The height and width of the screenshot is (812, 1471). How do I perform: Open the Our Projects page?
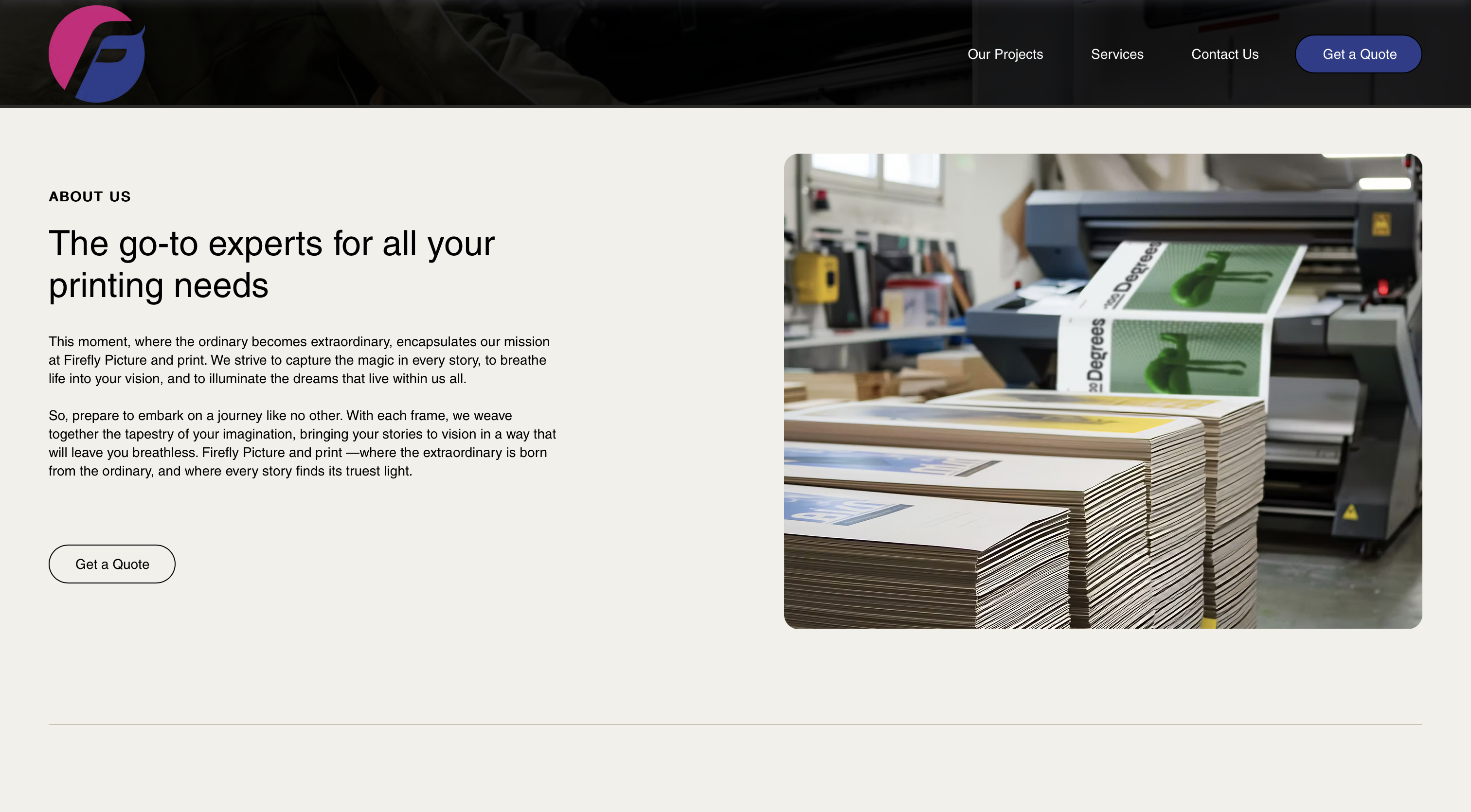(x=1005, y=54)
